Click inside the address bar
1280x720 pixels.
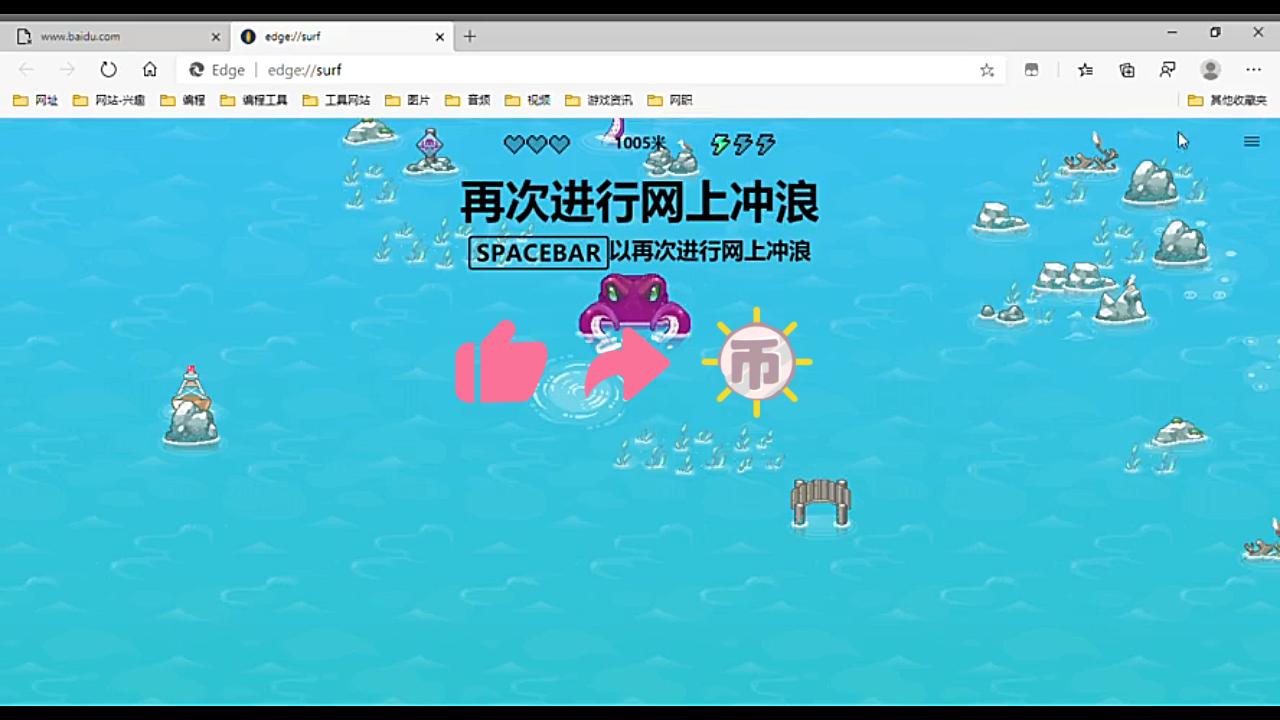tap(500, 70)
